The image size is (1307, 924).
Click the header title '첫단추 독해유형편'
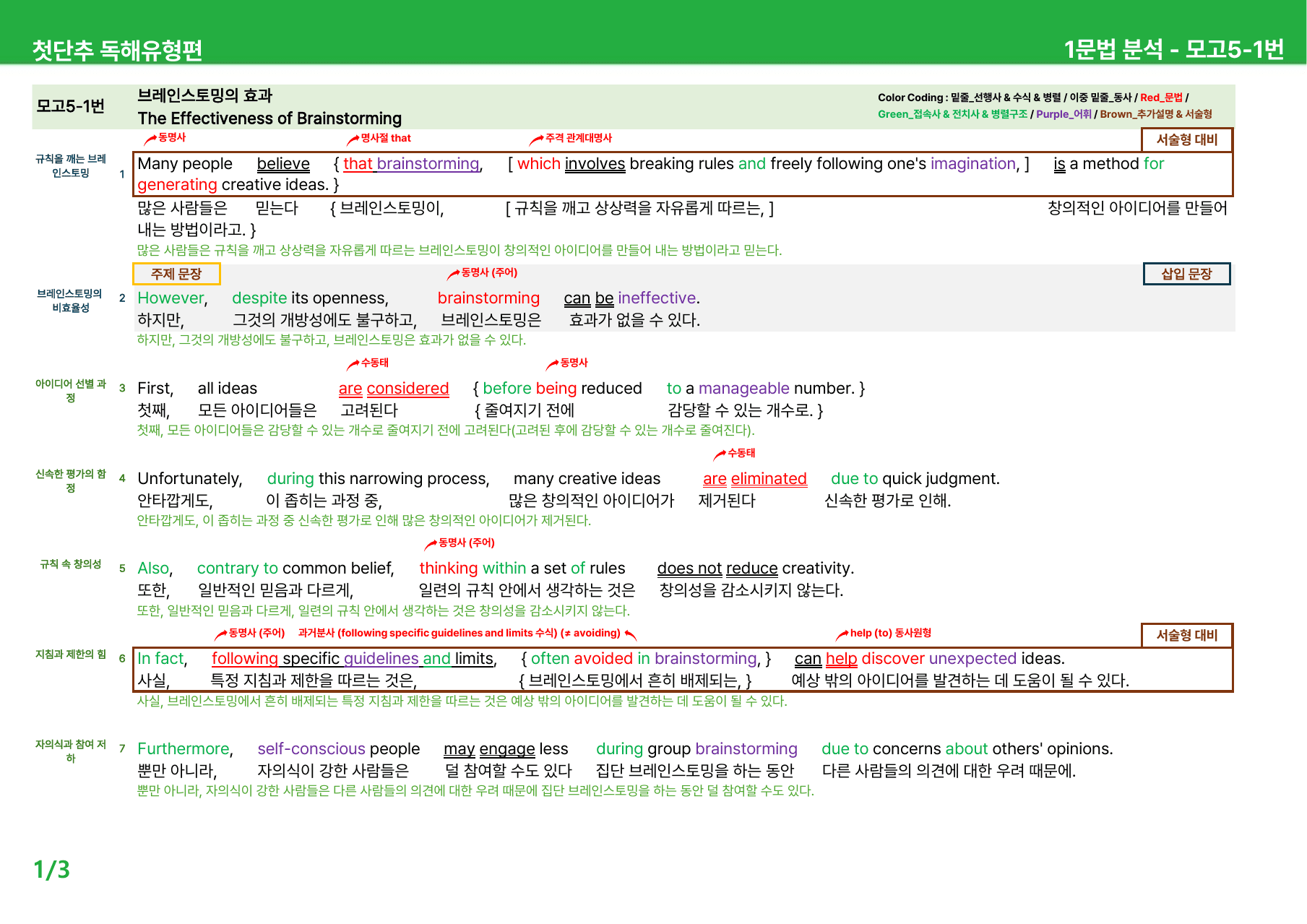click(117, 50)
